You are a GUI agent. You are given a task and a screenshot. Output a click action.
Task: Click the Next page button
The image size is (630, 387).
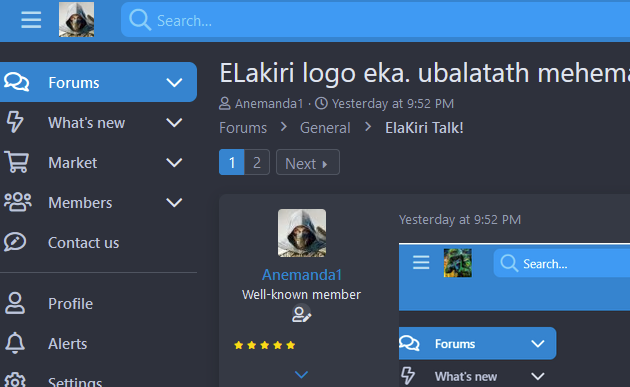pyautogui.click(x=308, y=162)
